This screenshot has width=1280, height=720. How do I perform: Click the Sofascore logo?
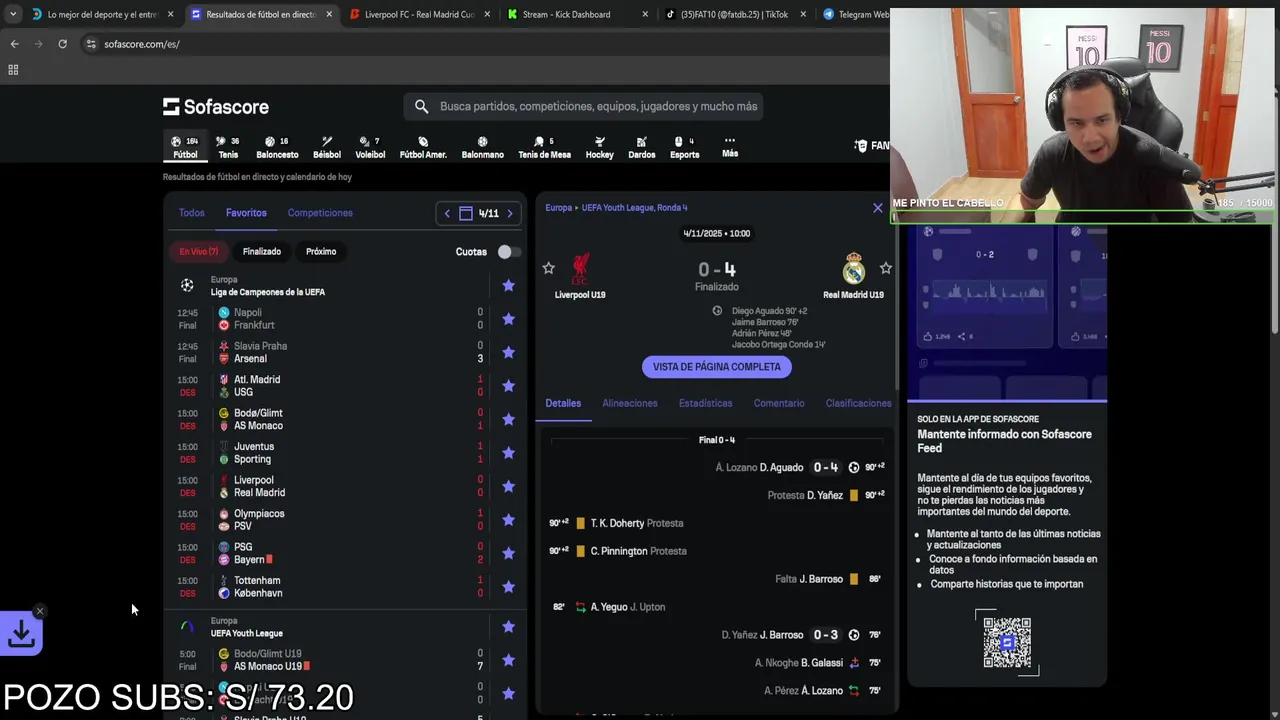216,106
